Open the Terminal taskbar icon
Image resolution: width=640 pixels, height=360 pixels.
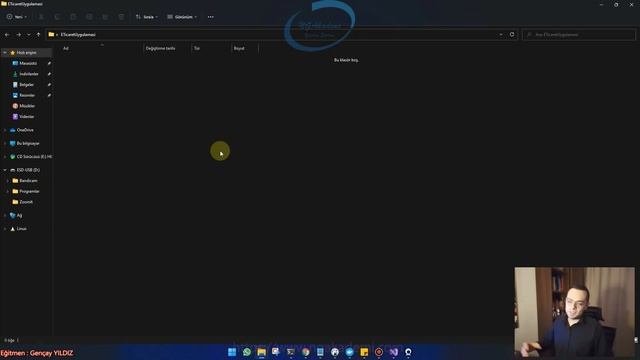point(291,352)
